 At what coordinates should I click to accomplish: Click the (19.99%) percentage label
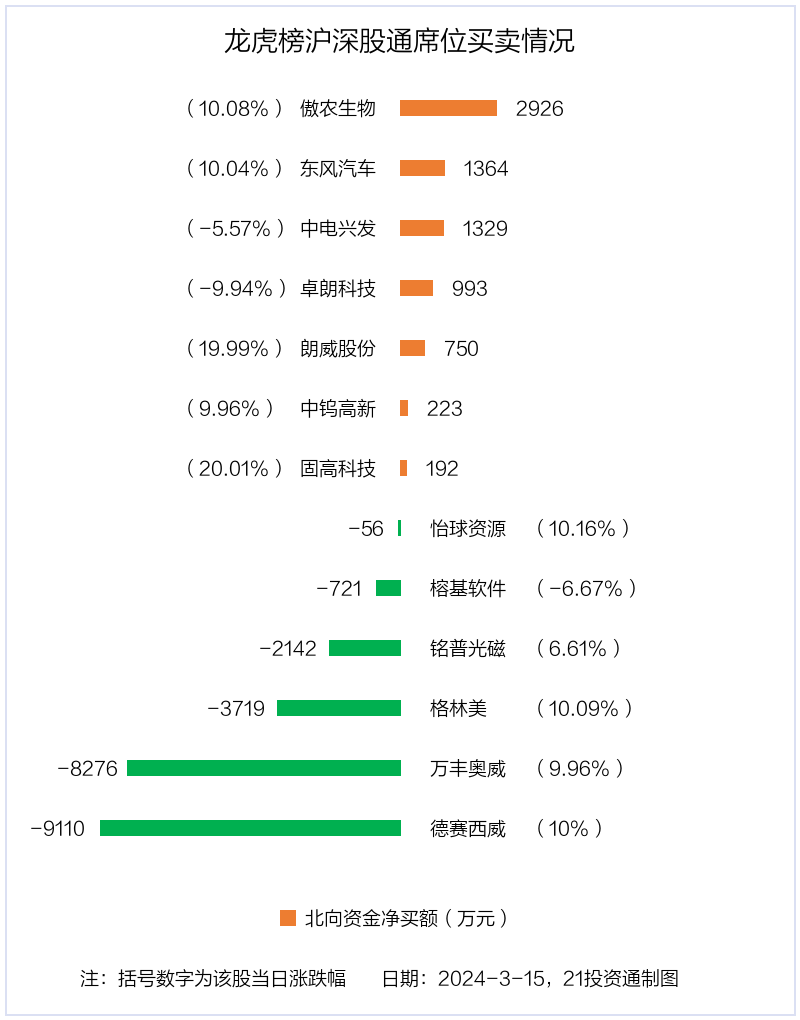coord(234,349)
